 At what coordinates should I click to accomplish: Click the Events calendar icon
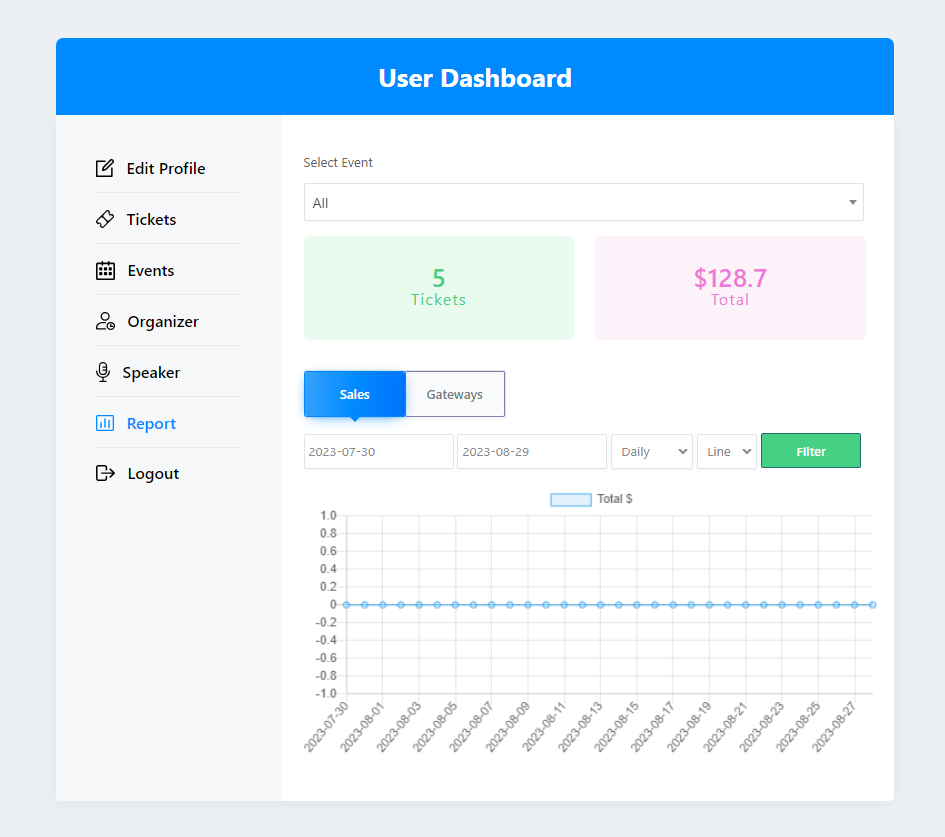pos(105,270)
